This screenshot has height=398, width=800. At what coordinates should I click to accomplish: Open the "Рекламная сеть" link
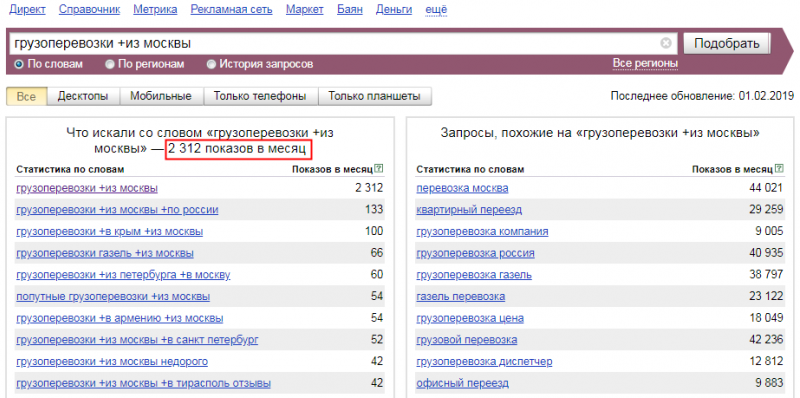[x=232, y=9]
